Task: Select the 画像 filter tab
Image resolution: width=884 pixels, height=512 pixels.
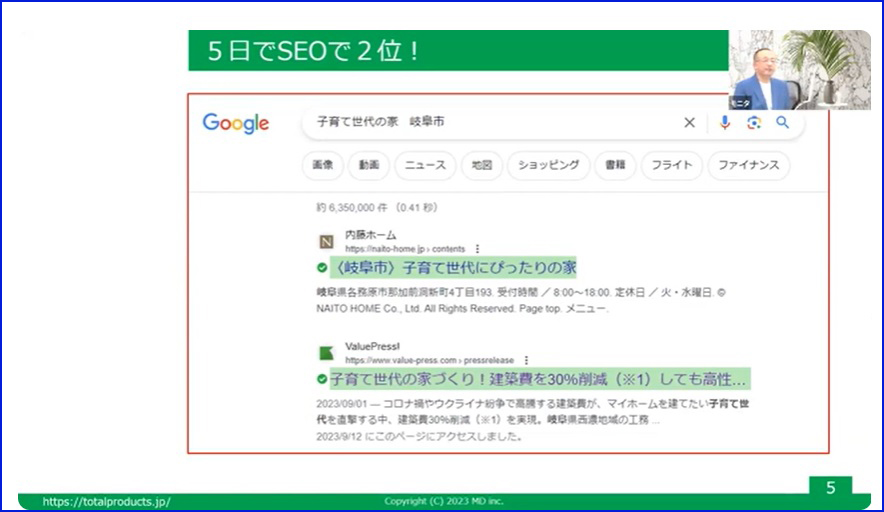Action: [x=322, y=165]
